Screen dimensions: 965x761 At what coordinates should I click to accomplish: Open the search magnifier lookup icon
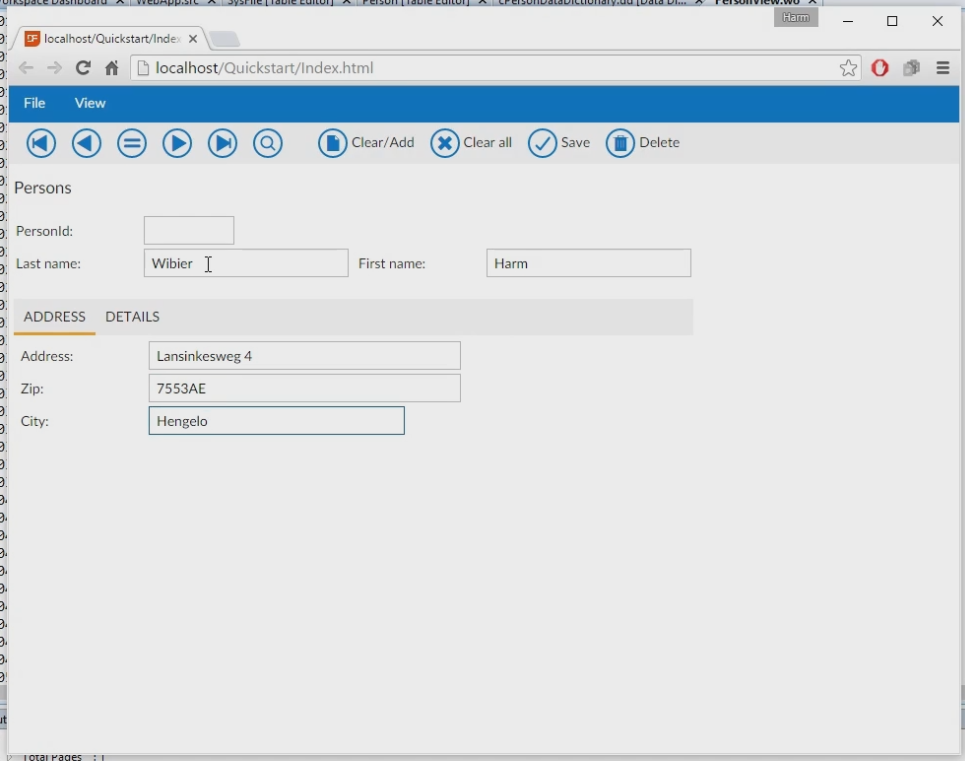[x=268, y=143]
